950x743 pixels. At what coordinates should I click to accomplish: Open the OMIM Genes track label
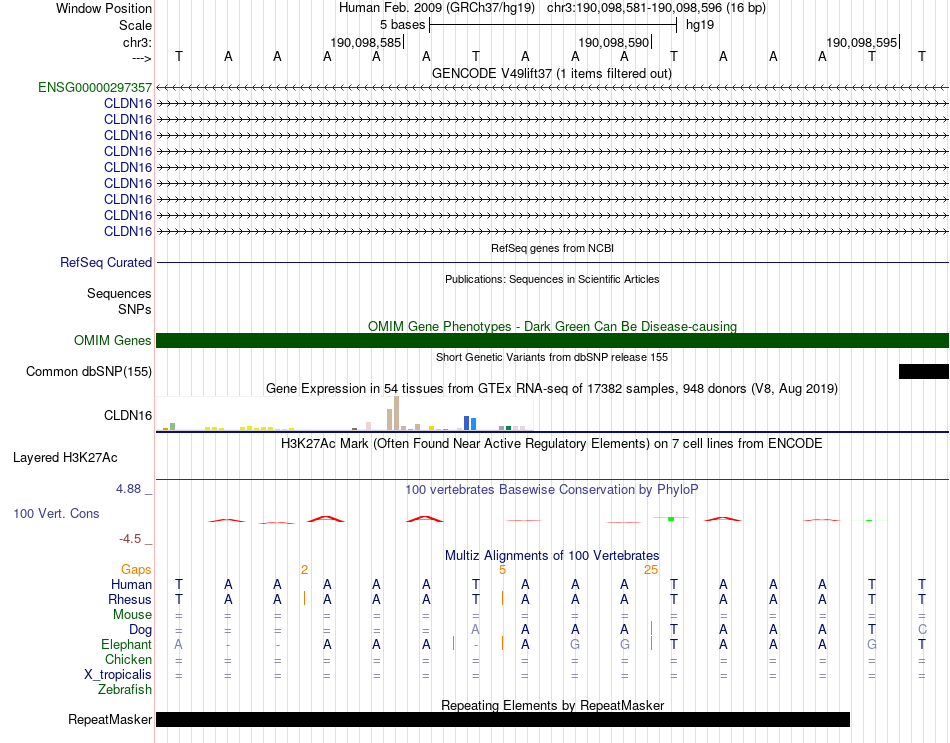coord(112,341)
